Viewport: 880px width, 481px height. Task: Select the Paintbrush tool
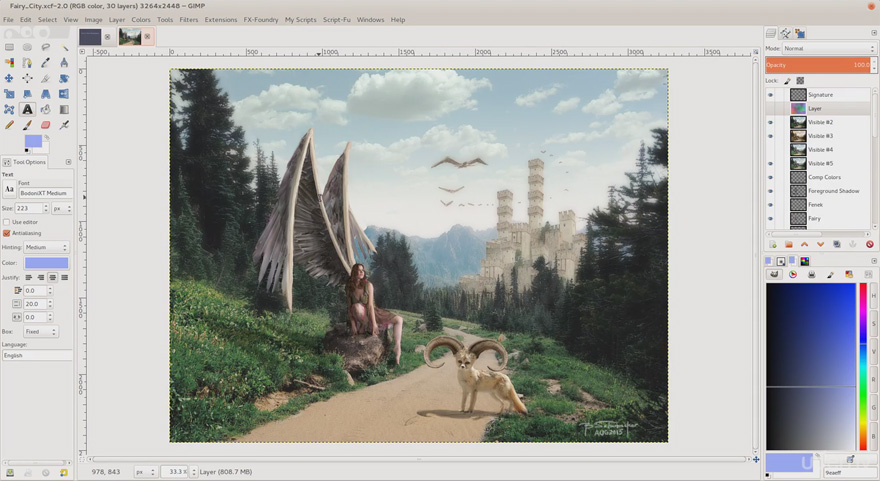27,125
